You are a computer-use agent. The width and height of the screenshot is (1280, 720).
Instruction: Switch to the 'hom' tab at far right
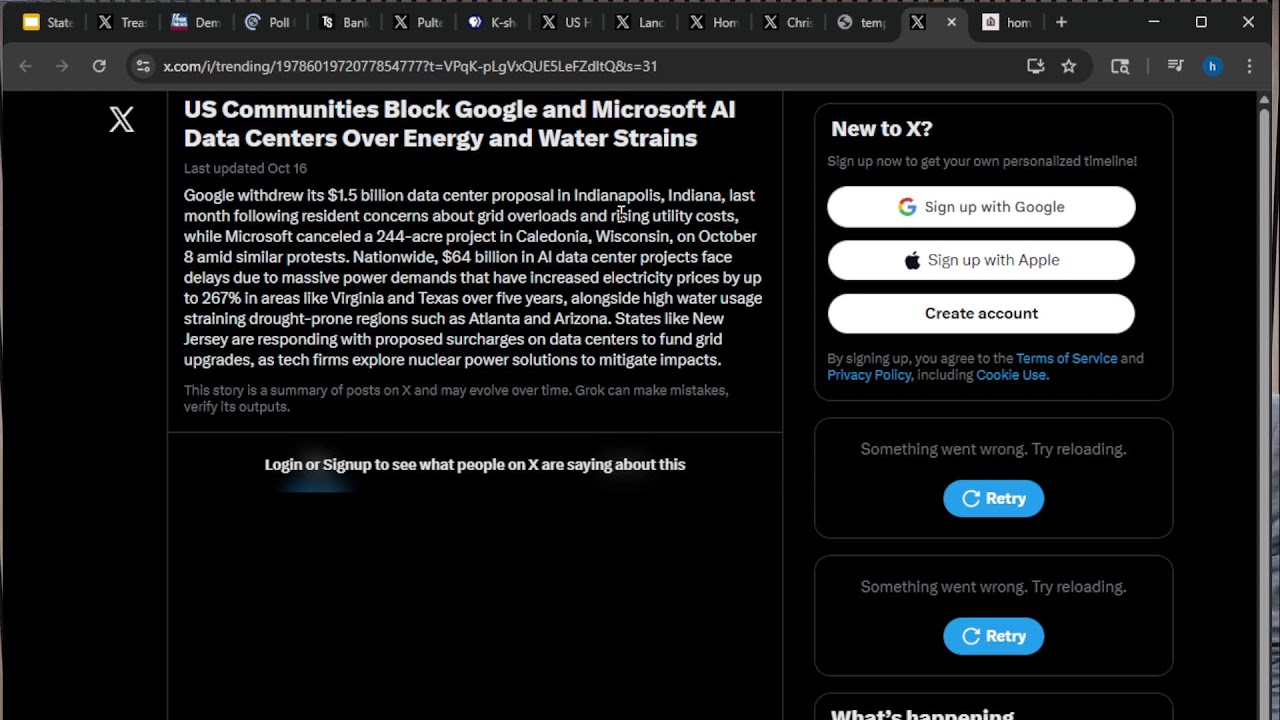(x=1008, y=22)
